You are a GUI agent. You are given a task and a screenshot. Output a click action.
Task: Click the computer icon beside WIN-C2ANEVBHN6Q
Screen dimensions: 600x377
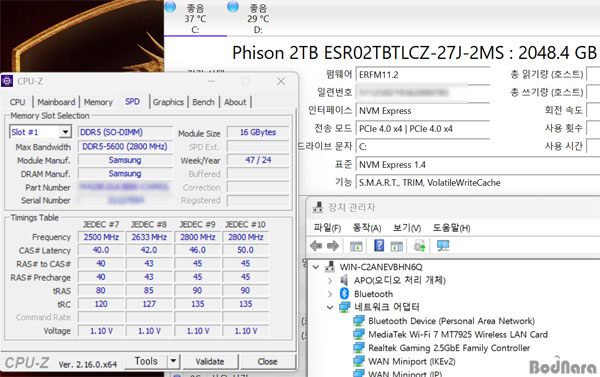(329, 267)
